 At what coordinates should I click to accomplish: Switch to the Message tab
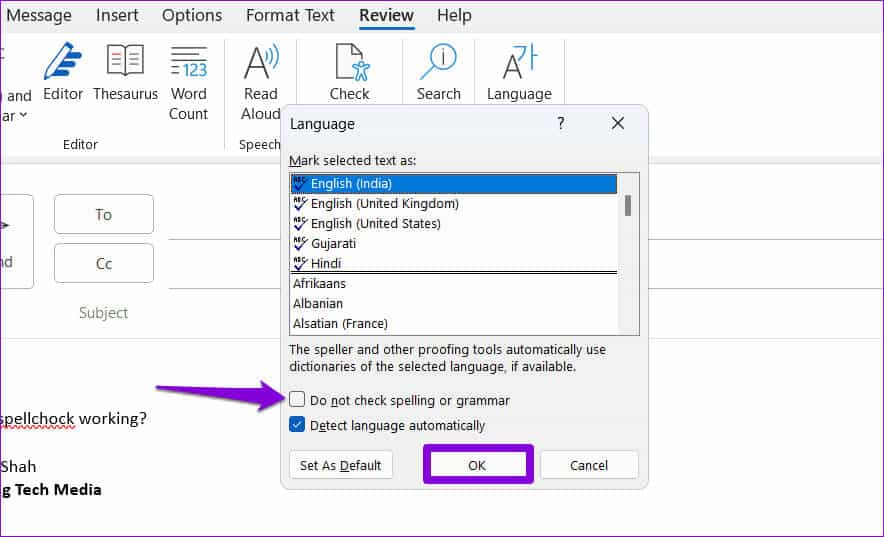tap(38, 15)
